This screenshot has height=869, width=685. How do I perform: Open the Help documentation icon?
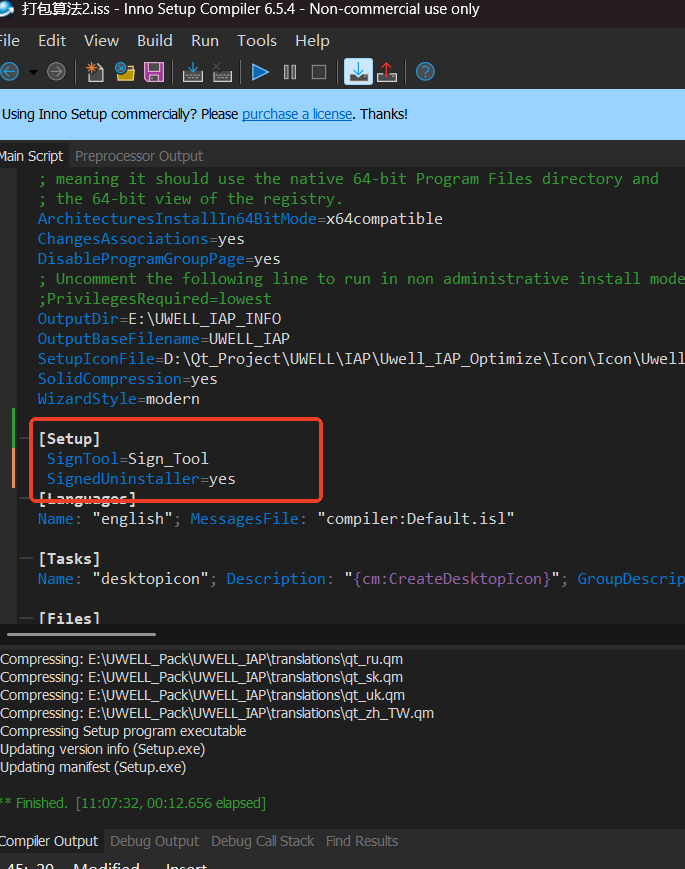(x=425, y=72)
